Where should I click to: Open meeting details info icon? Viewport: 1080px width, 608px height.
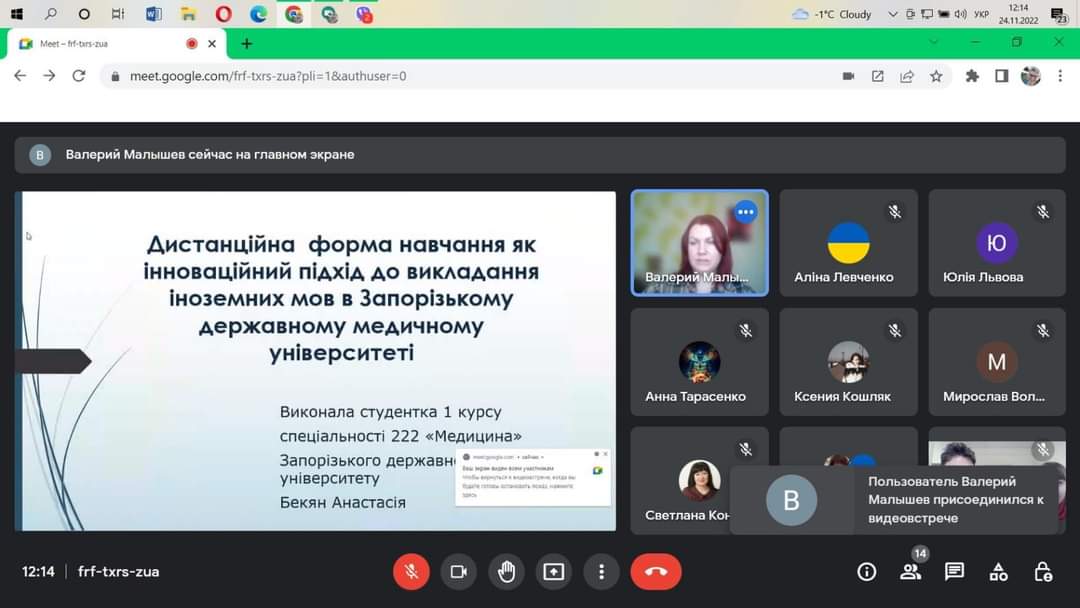tap(867, 571)
